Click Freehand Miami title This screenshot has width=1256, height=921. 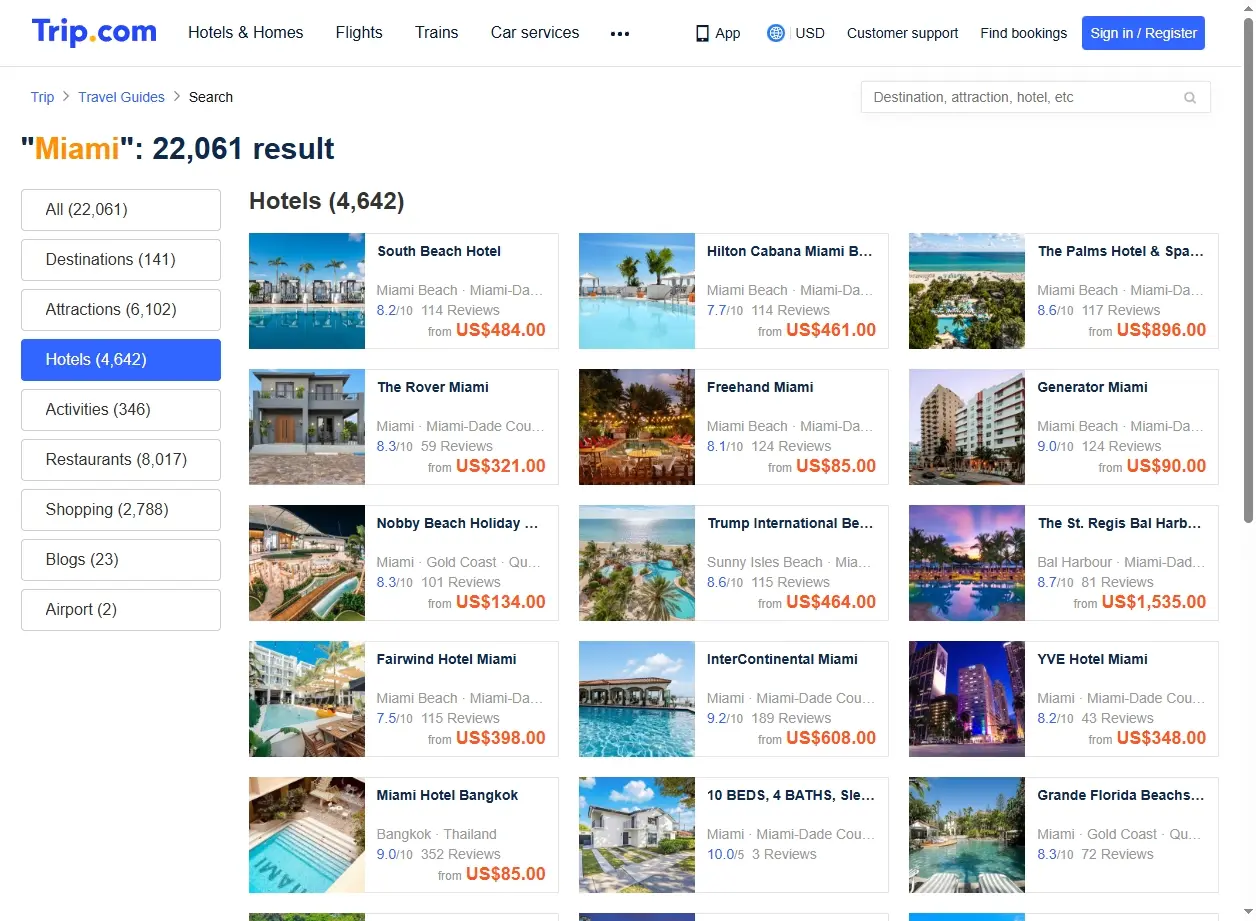tap(760, 388)
